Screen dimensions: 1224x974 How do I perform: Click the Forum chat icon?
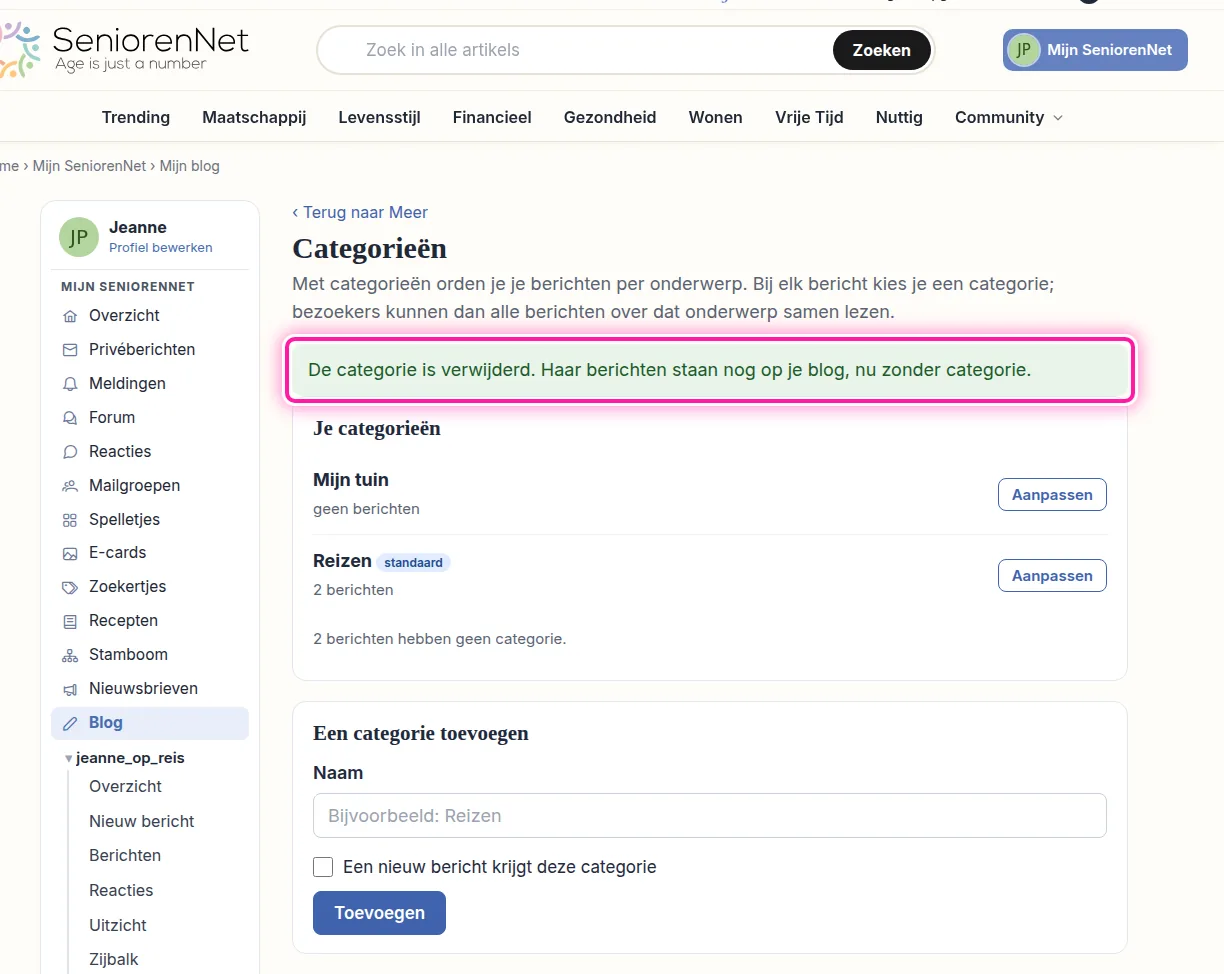70,418
